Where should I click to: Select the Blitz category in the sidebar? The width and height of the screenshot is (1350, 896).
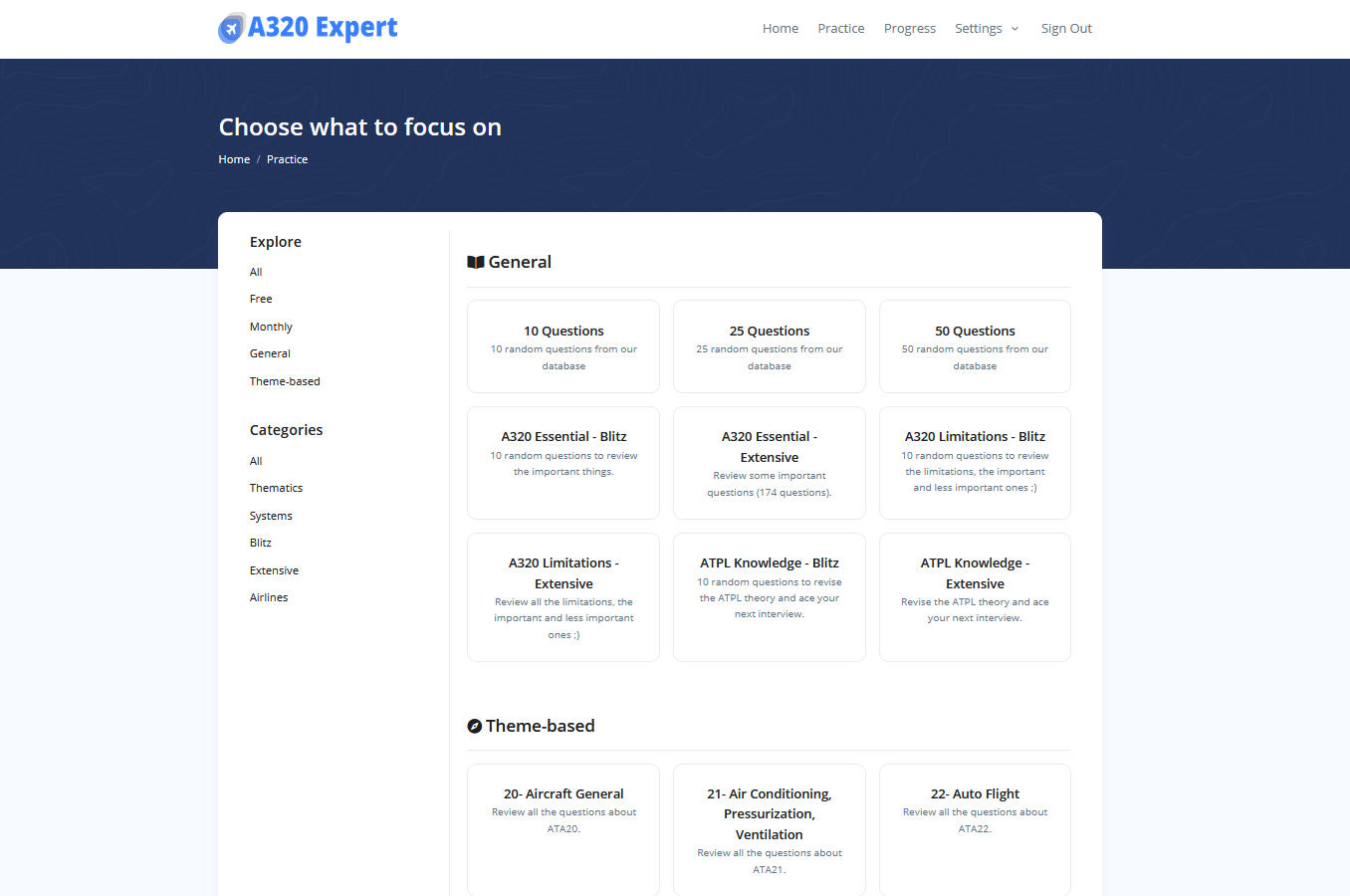click(260, 542)
